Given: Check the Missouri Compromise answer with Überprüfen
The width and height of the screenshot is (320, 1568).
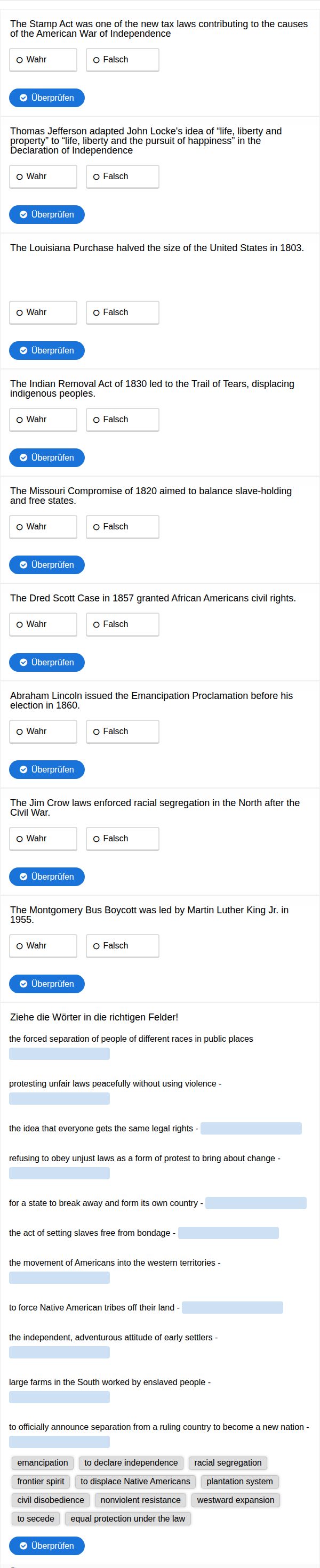Looking at the screenshot, I should 46,565.
